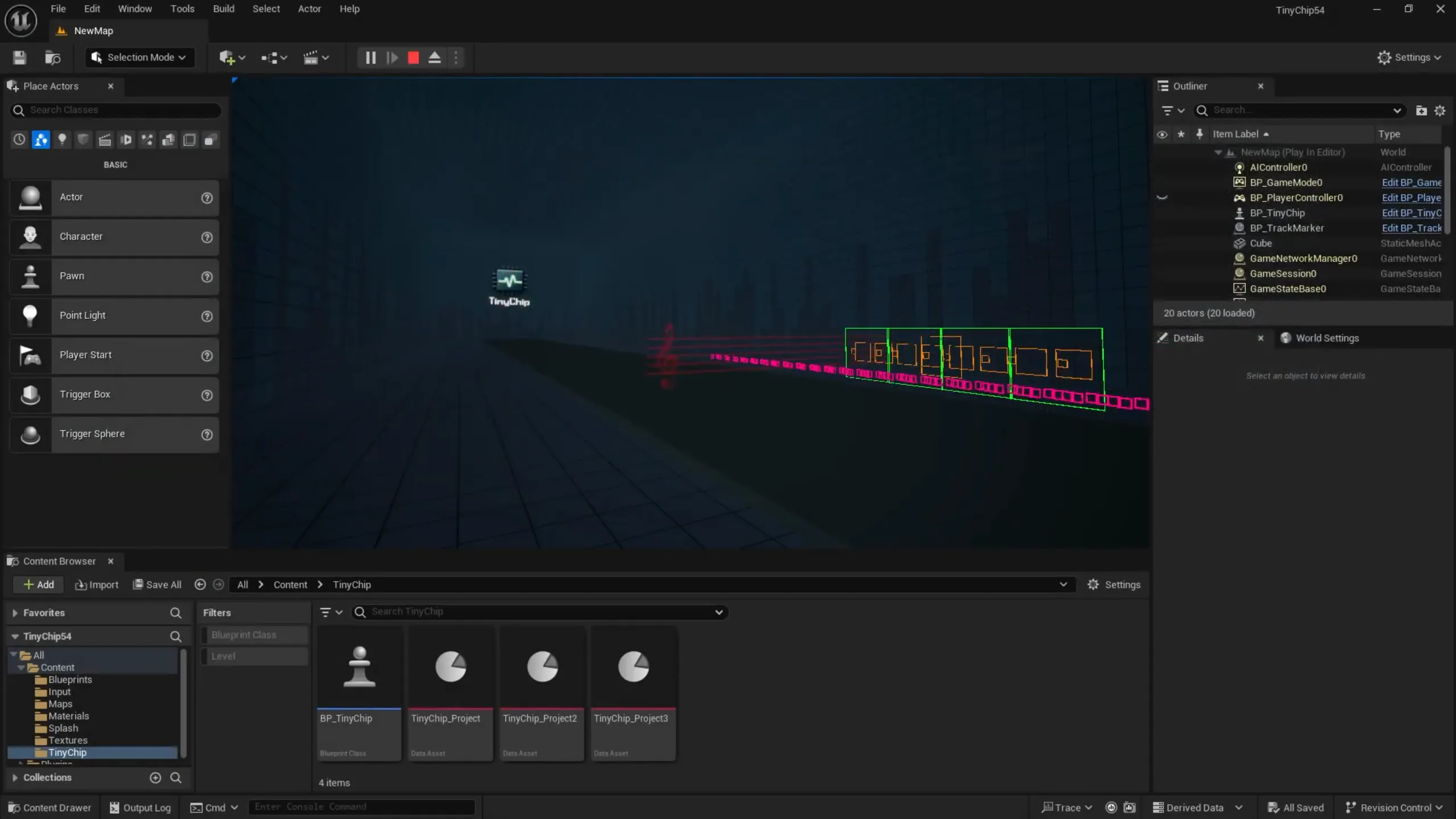1456x819 pixels.
Task: Collapse the NewMap world row in Outliner
Action: click(x=1218, y=153)
